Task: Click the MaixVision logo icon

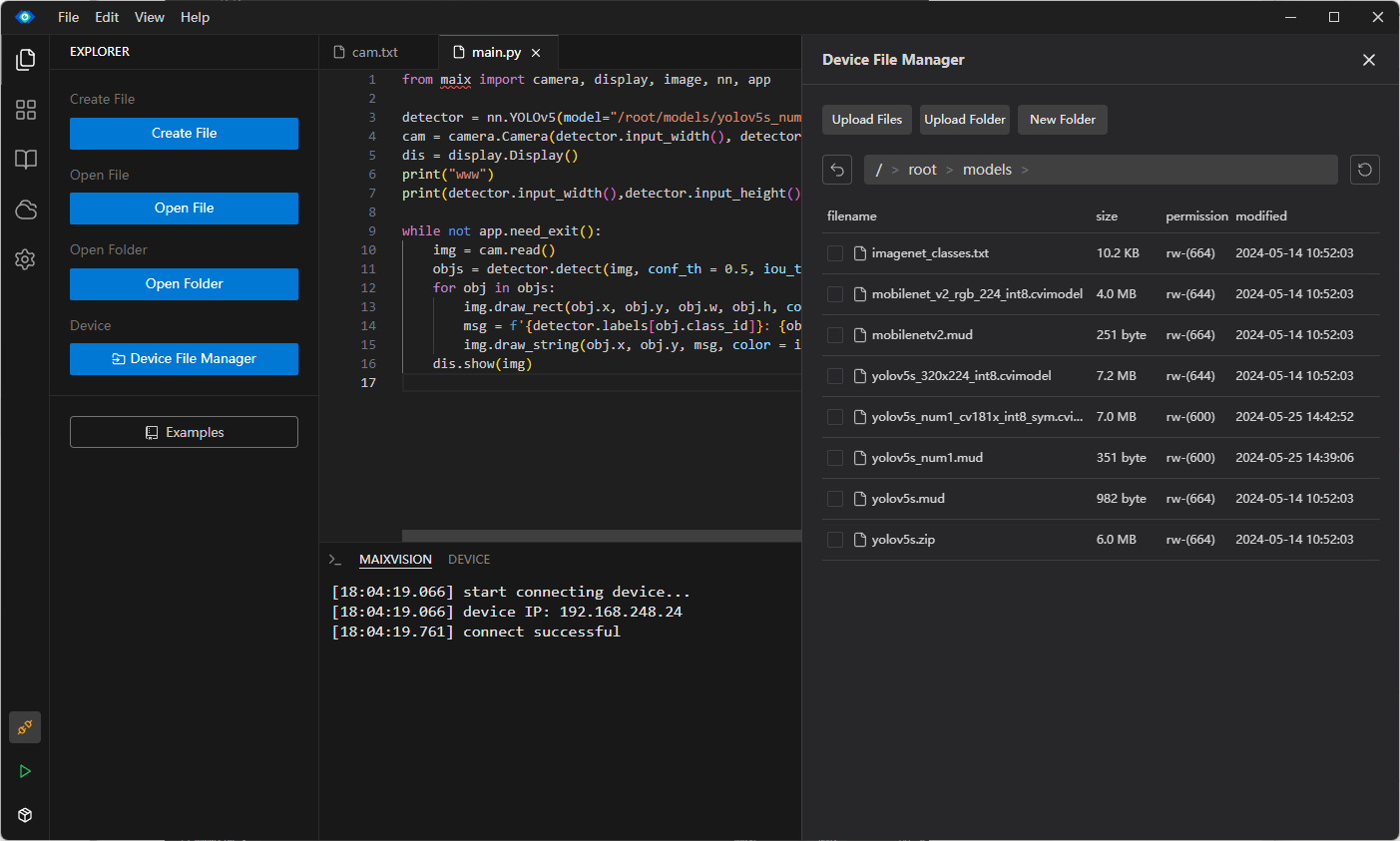Action: 25,17
